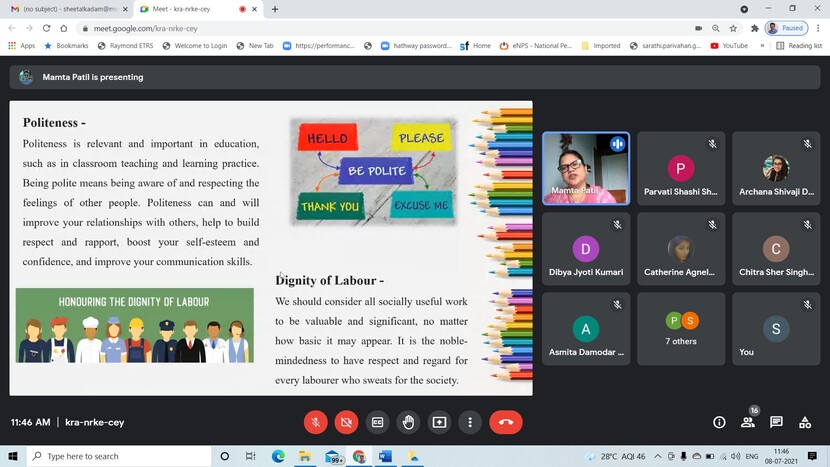This screenshot has width=830, height=467.
Task: Open meeting details info icon
Action: tap(719, 422)
